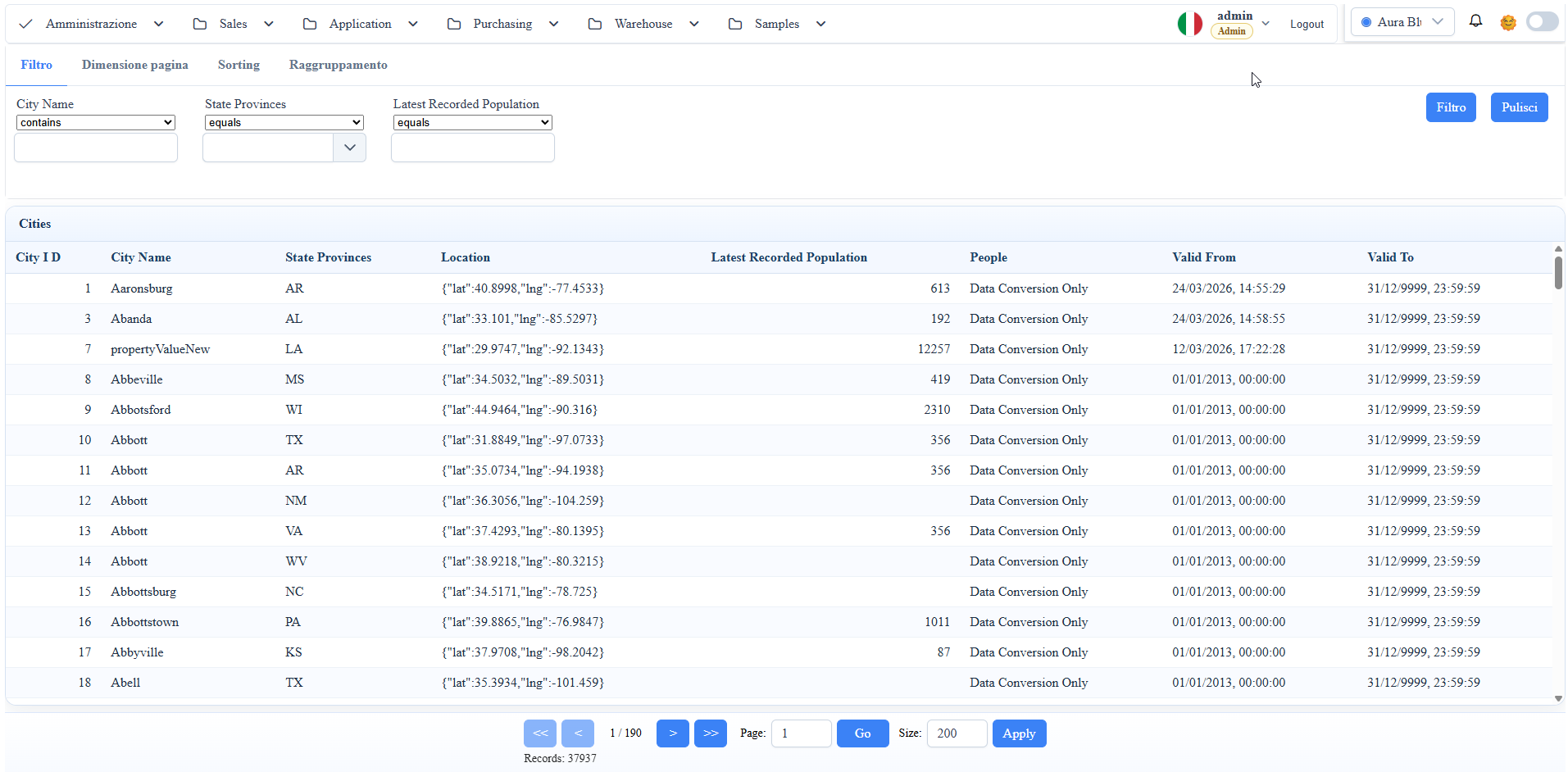Go to the previous page button
The image size is (1568, 772).
pyautogui.click(x=578, y=733)
